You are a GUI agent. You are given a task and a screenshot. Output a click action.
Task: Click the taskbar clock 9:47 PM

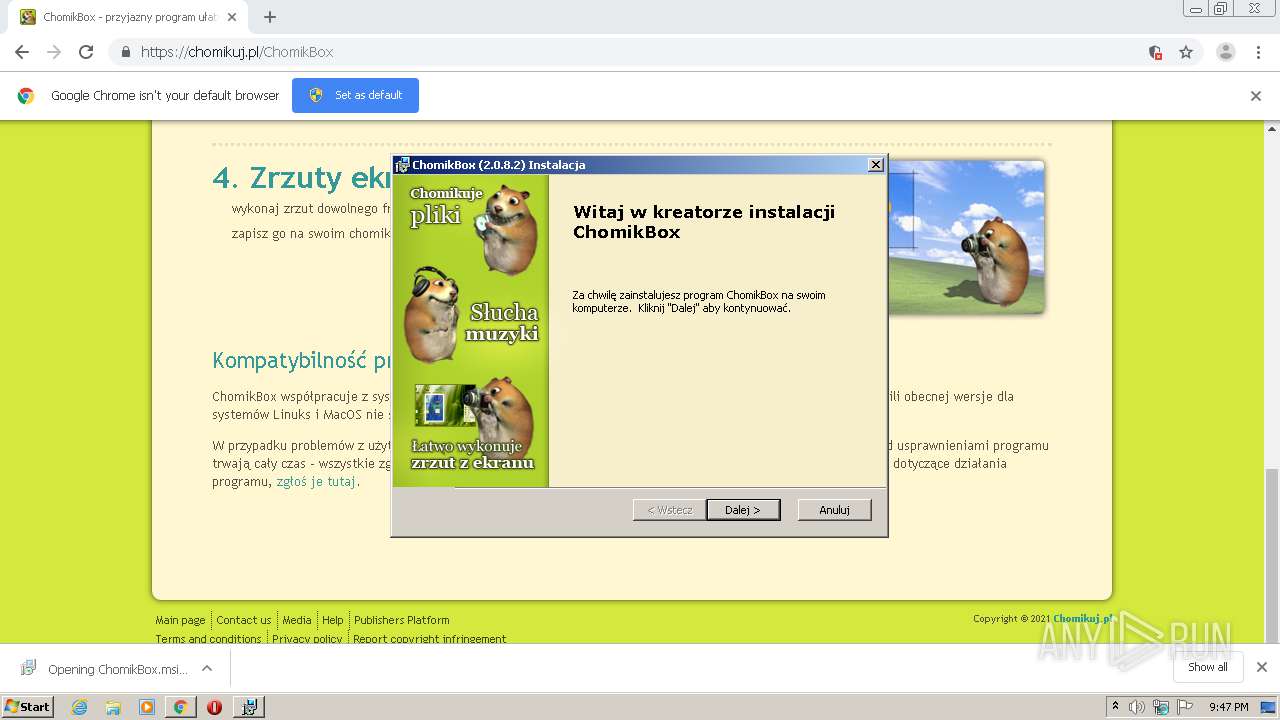point(1229,707)
